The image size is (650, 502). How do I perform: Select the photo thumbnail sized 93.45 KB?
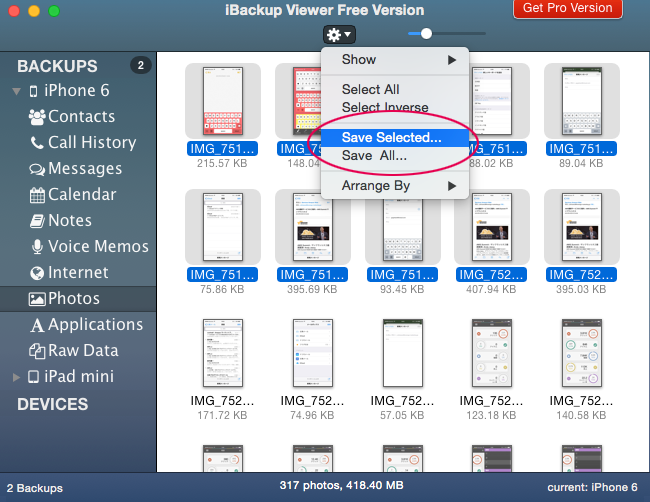click(403, 230)
